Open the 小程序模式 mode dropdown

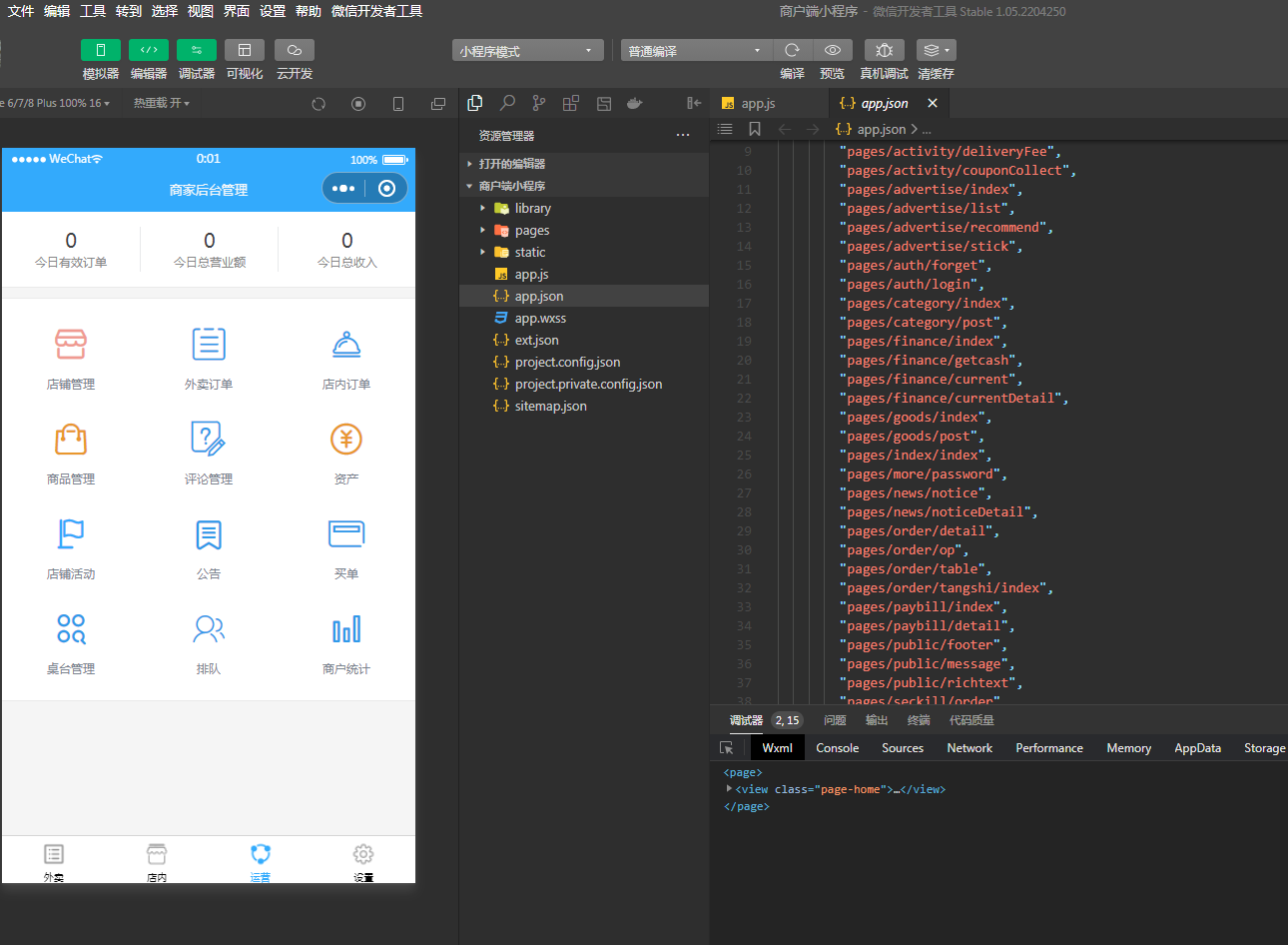click(527, 50)
